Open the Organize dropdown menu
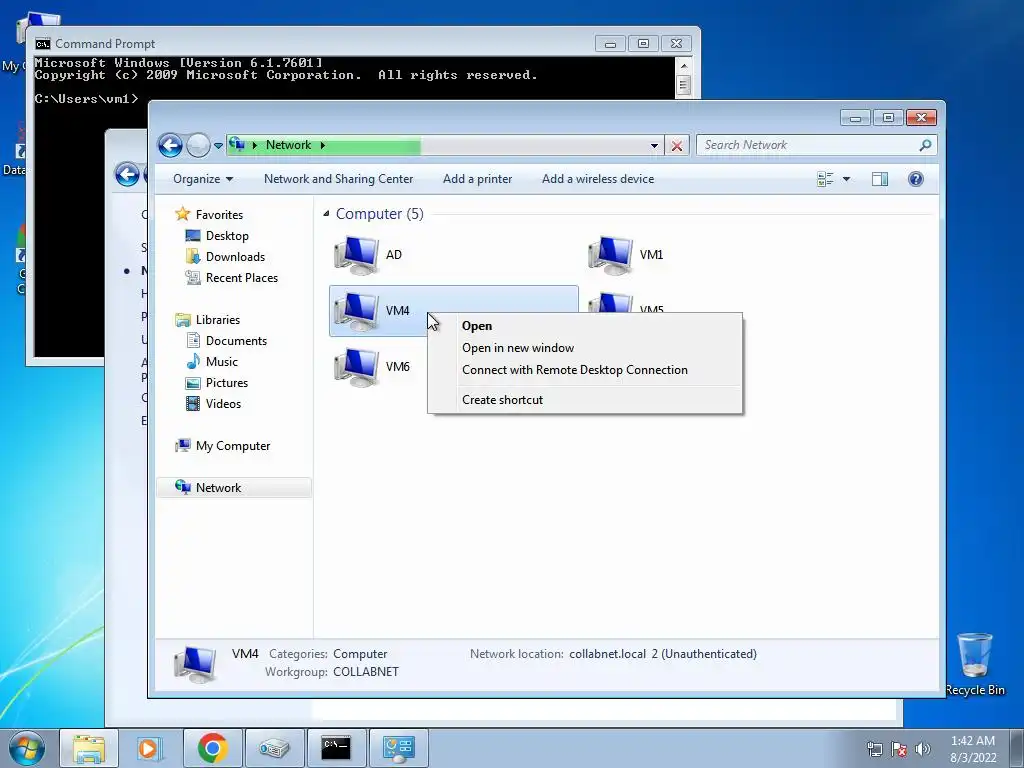Viewport: 1024px width, 768px height. pyautogui.click(x=202, y=179)
